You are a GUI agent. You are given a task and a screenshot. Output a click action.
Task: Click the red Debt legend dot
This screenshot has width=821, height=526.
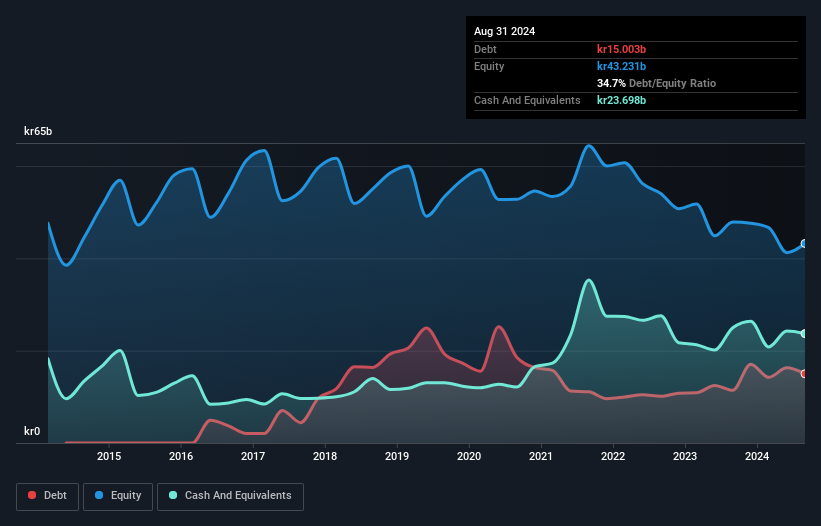(x=32, y=495)
